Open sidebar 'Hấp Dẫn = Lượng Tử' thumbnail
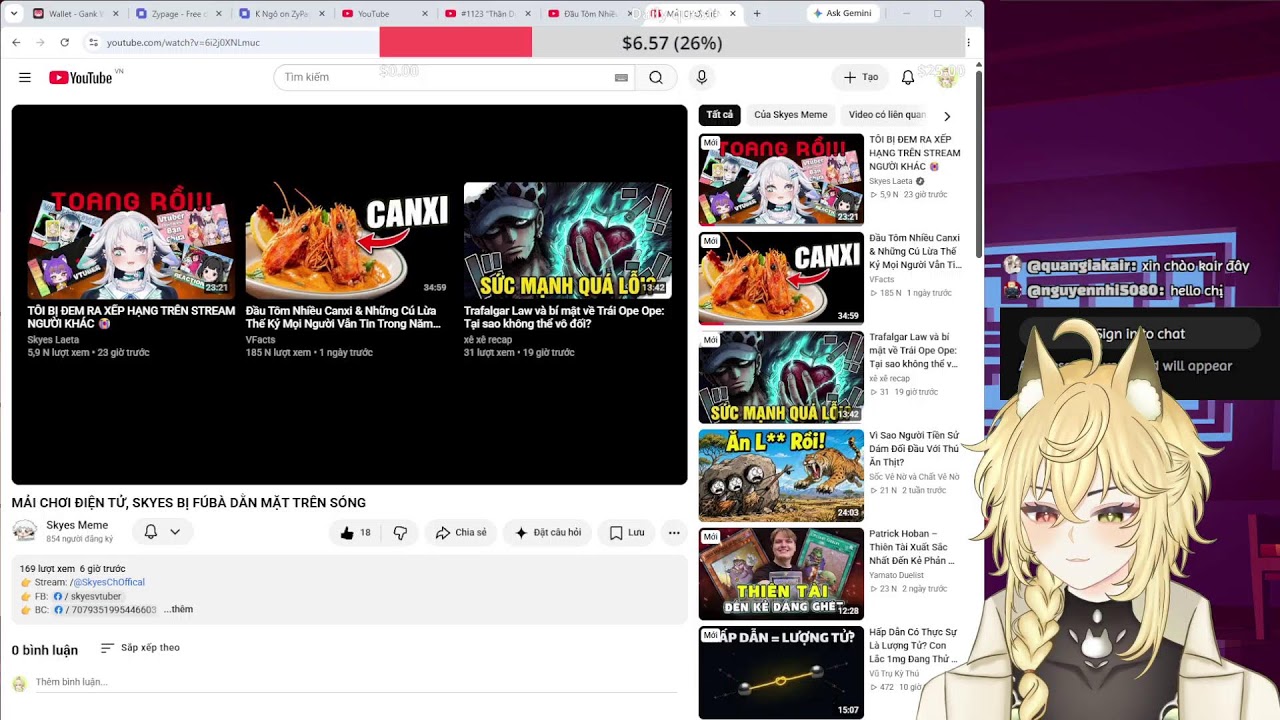This screenshot has height=720, width=1280. click(781, 673)
